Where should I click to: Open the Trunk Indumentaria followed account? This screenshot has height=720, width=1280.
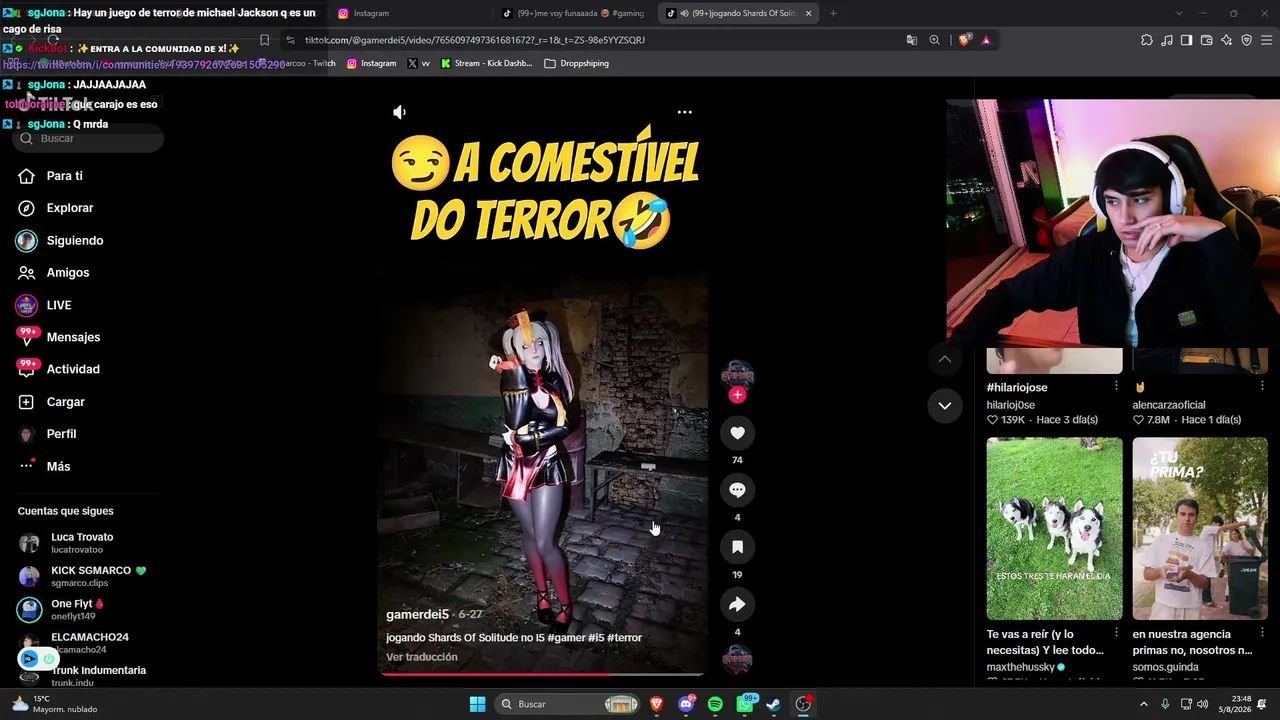pyautogui.click(x=98, y=675)
